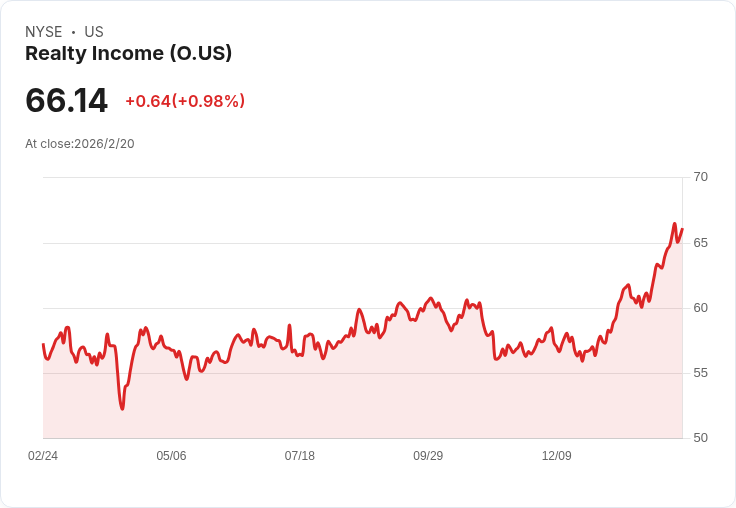
Task: Click the NYSE exchange label
Action: pyautogui.click(x=44, y=32)
